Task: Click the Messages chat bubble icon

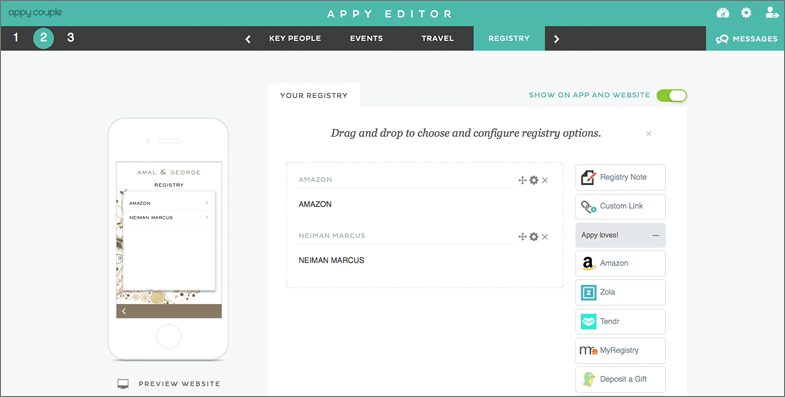Action: 721,39
